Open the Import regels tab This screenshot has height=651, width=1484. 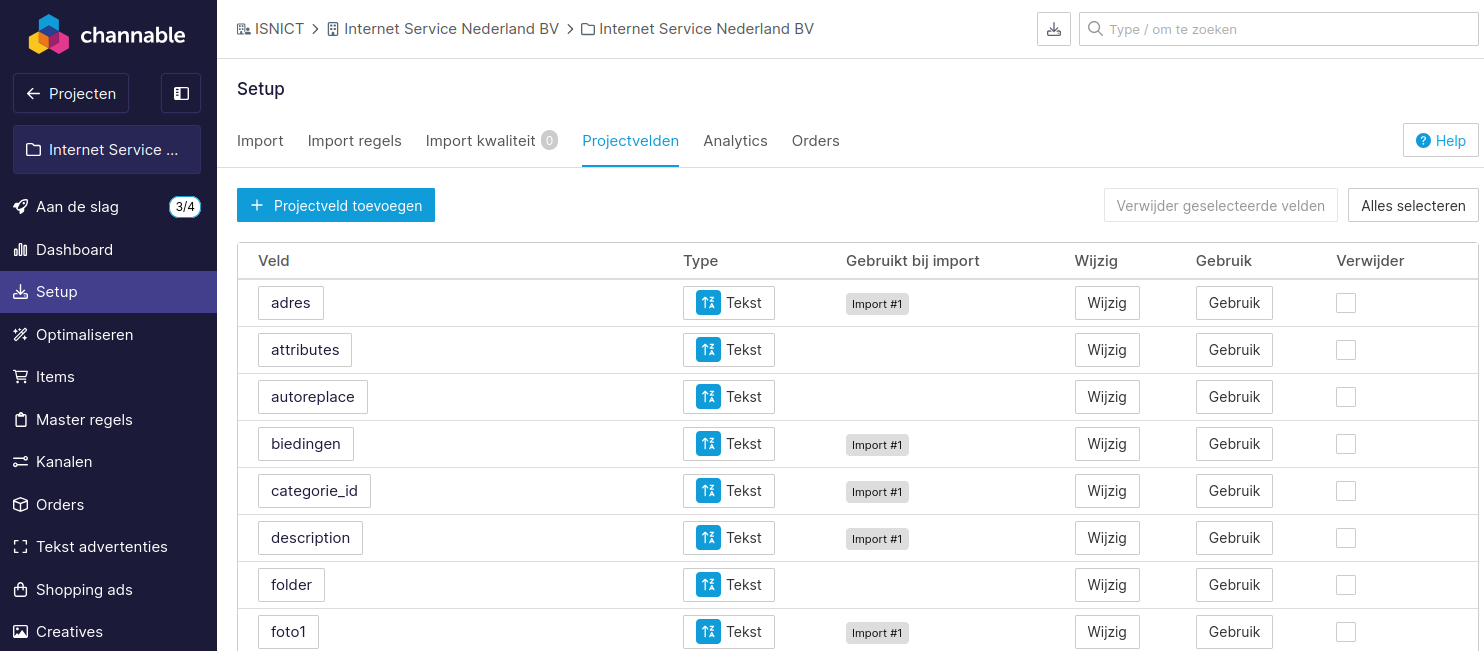click(354, 140)
